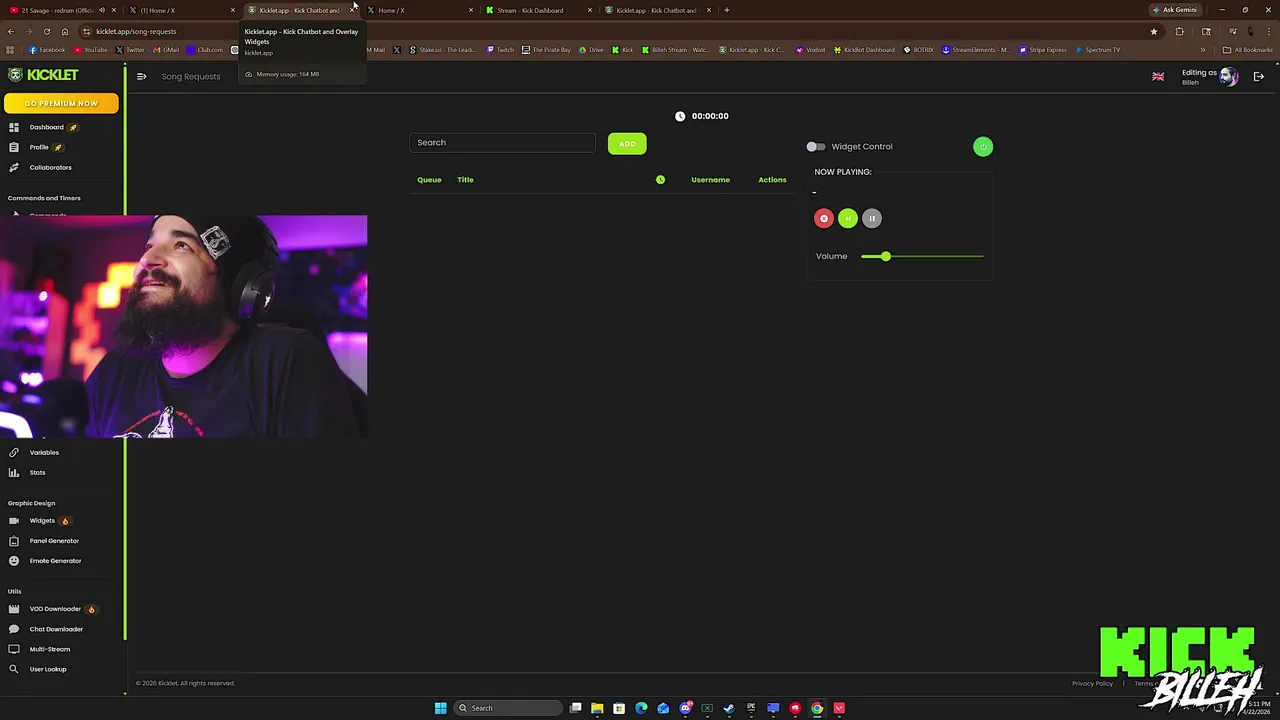Image resolution: width=1280 pixels, height=720 pixels.
Task: Click the green clock duration column icon
Action: pyautogui.click(x=660, y=180)
